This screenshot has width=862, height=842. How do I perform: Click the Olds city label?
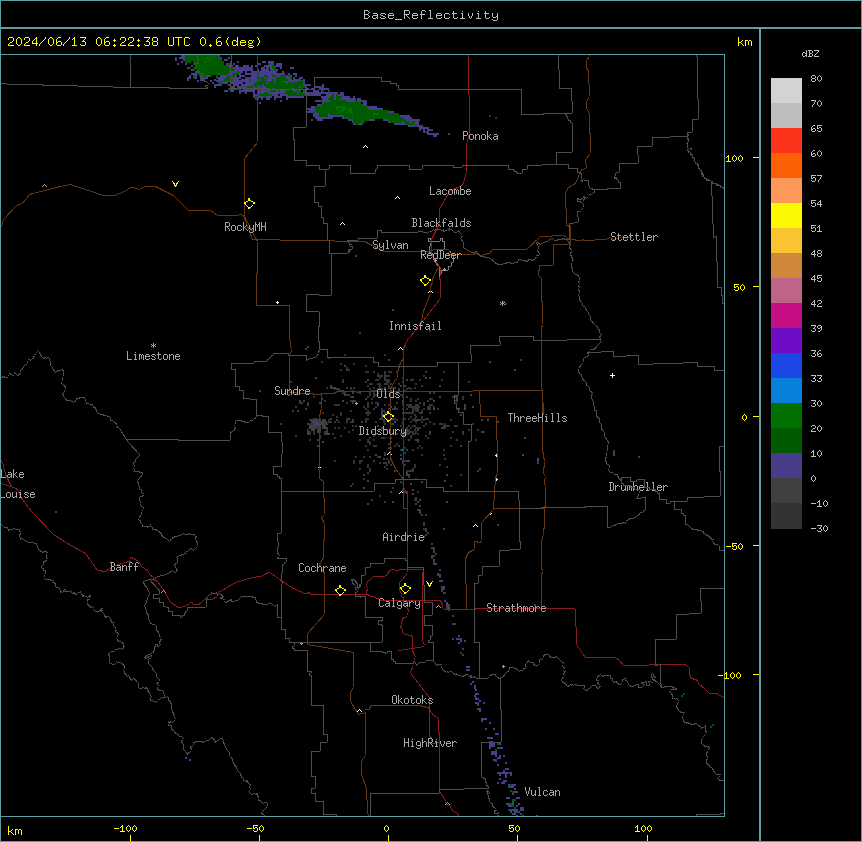pos(388,394)
